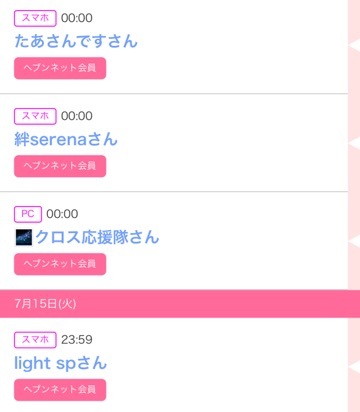Viewport: 360px width, 412px height.
Task: Click ヘブンネット会員 badge under クロス応援隊
Action: click(60, 264)
